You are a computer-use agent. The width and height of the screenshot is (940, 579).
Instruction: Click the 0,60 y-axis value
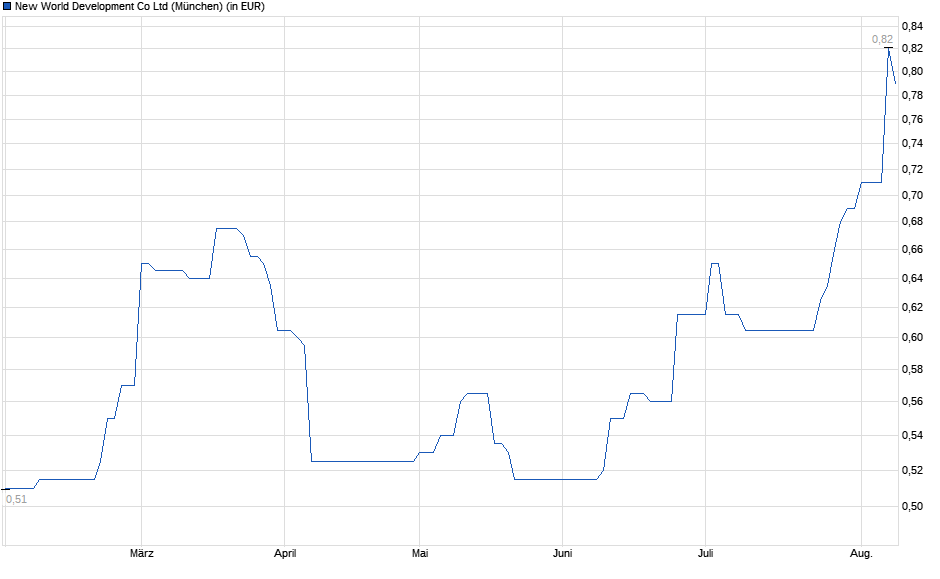coord(912,337)
